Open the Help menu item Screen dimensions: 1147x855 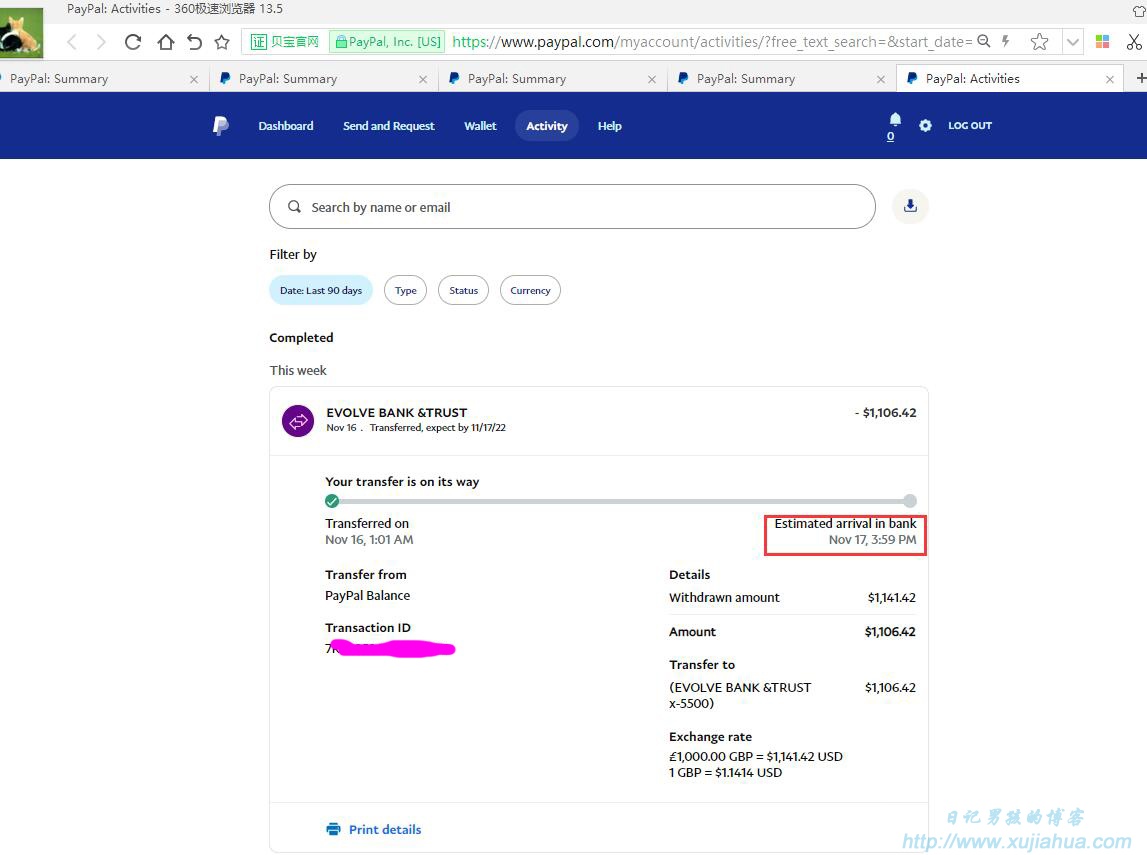(609, 126)
